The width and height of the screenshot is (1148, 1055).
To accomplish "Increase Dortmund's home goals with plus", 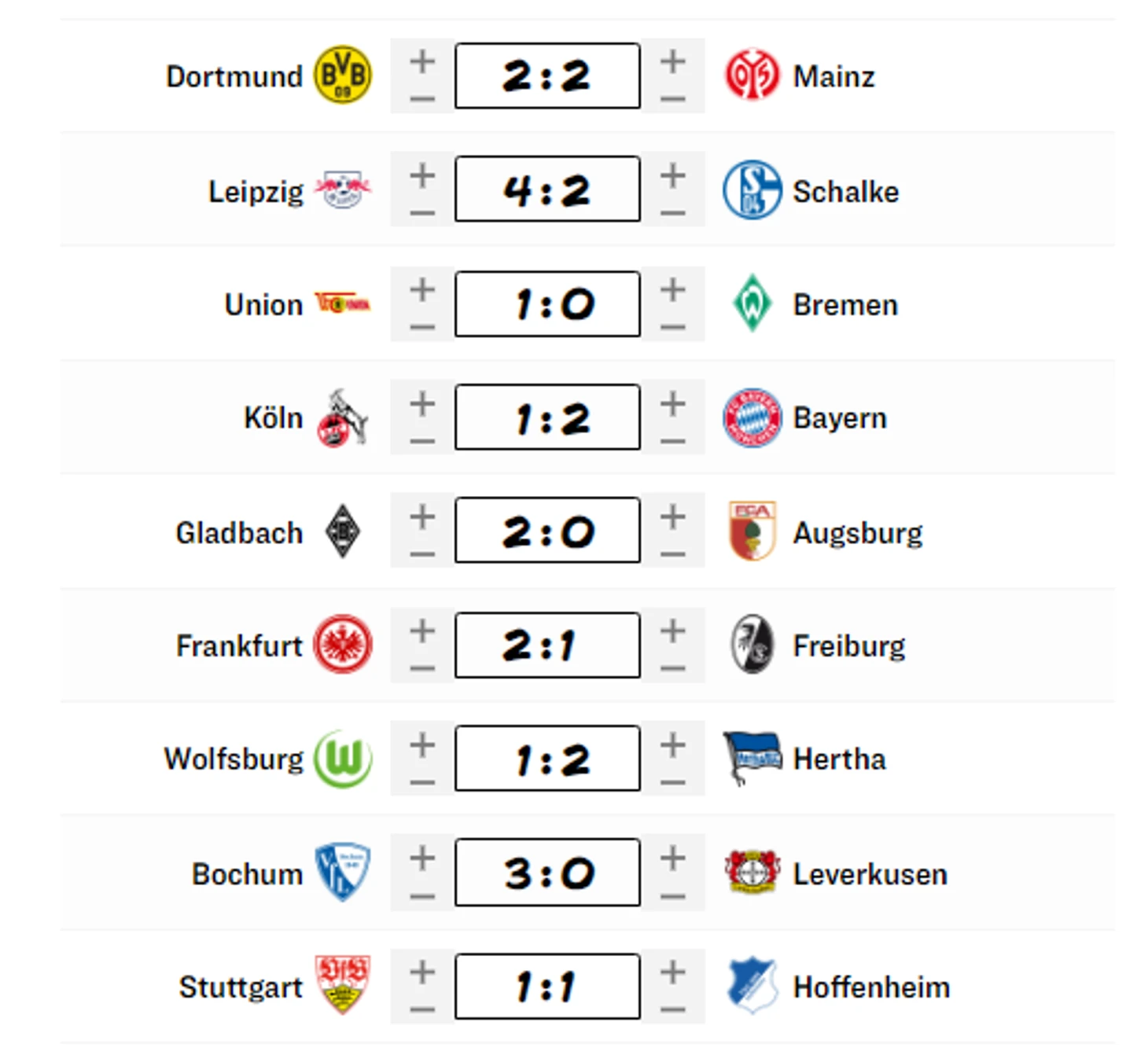I will tap(422, 61).
